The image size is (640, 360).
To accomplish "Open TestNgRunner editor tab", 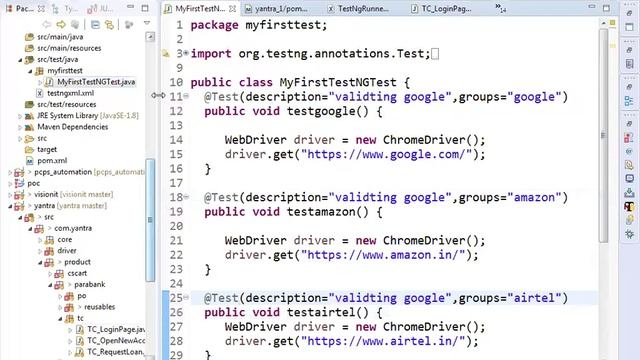I will tap(359, 9).
